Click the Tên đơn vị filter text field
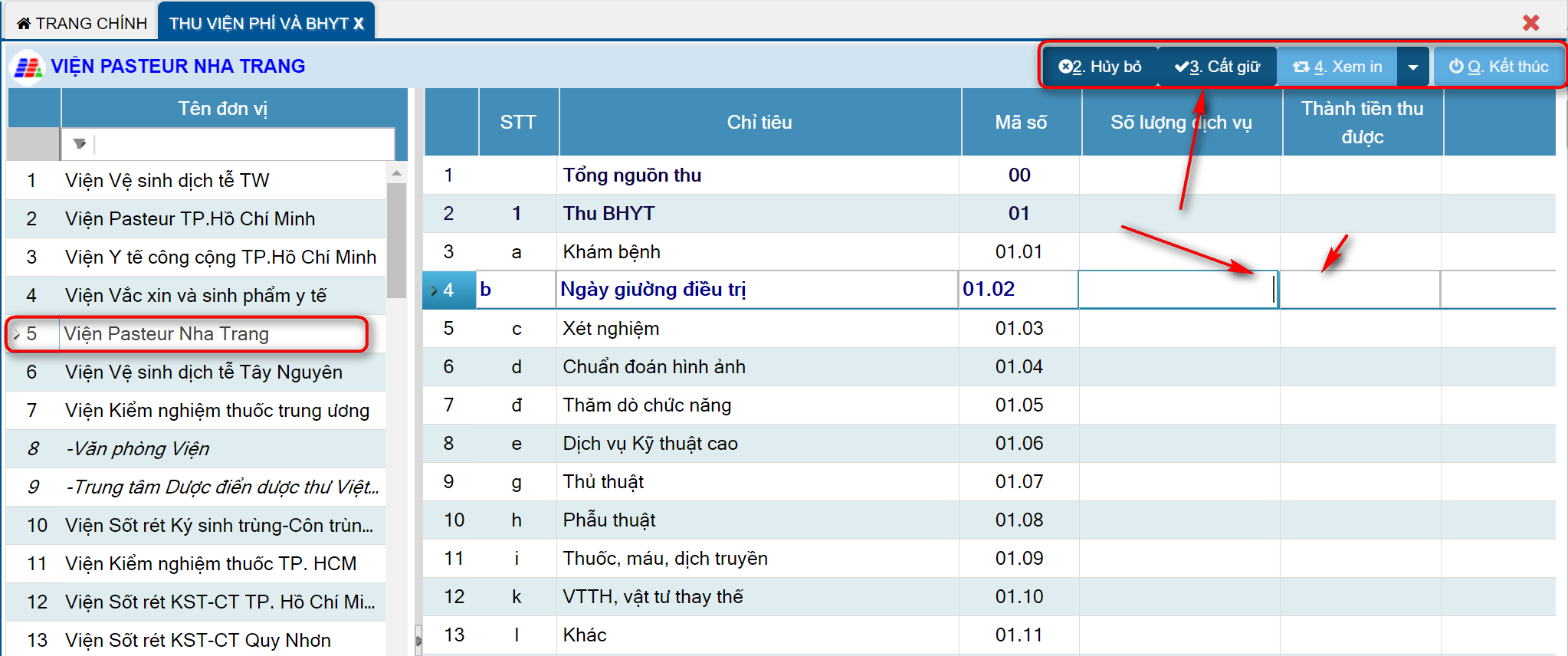 coord(244,144)
